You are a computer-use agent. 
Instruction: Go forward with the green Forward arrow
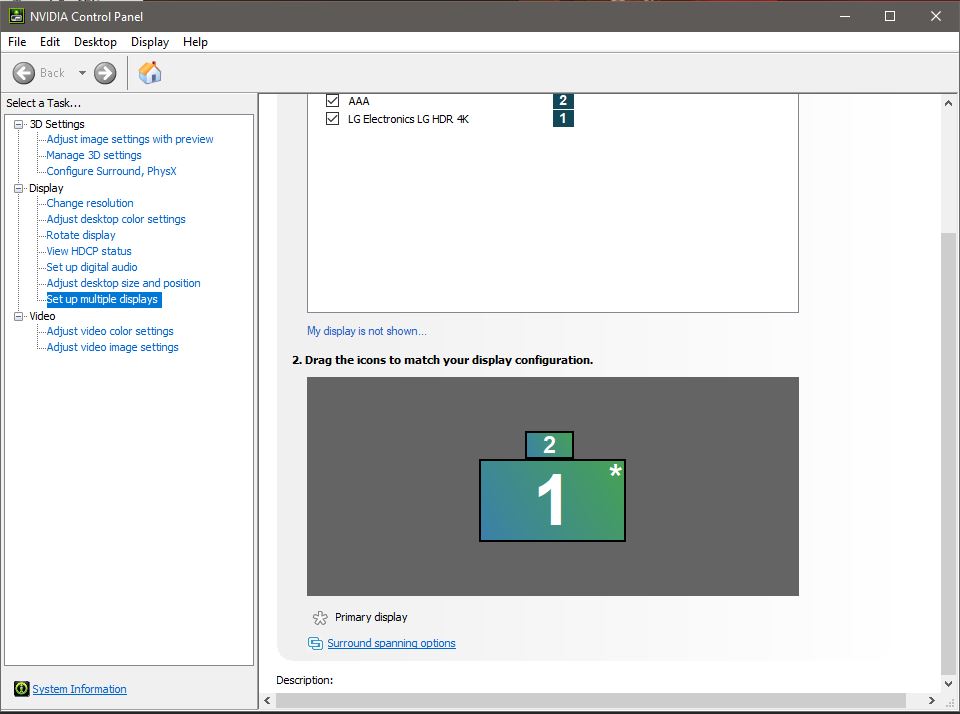click(105, 73)
